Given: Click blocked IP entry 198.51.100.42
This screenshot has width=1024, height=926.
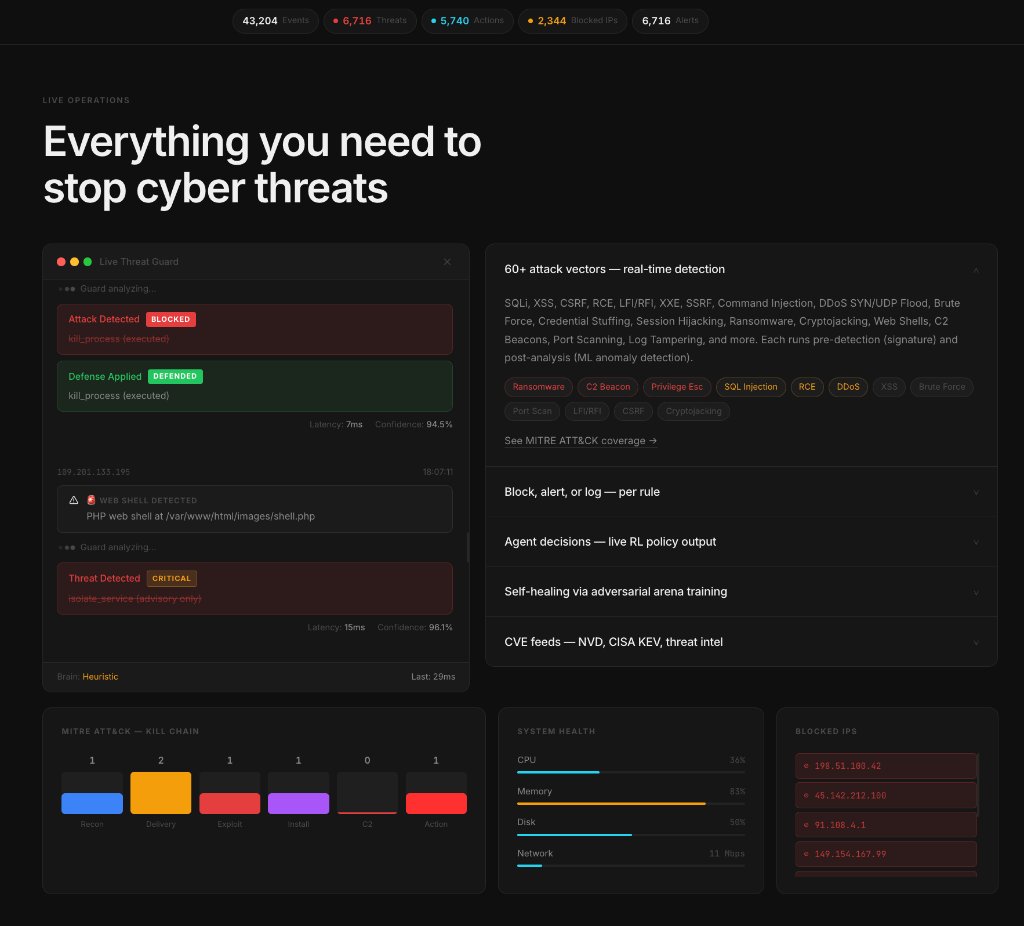Looking at the screenshot, I should click(x=886, y=766).
